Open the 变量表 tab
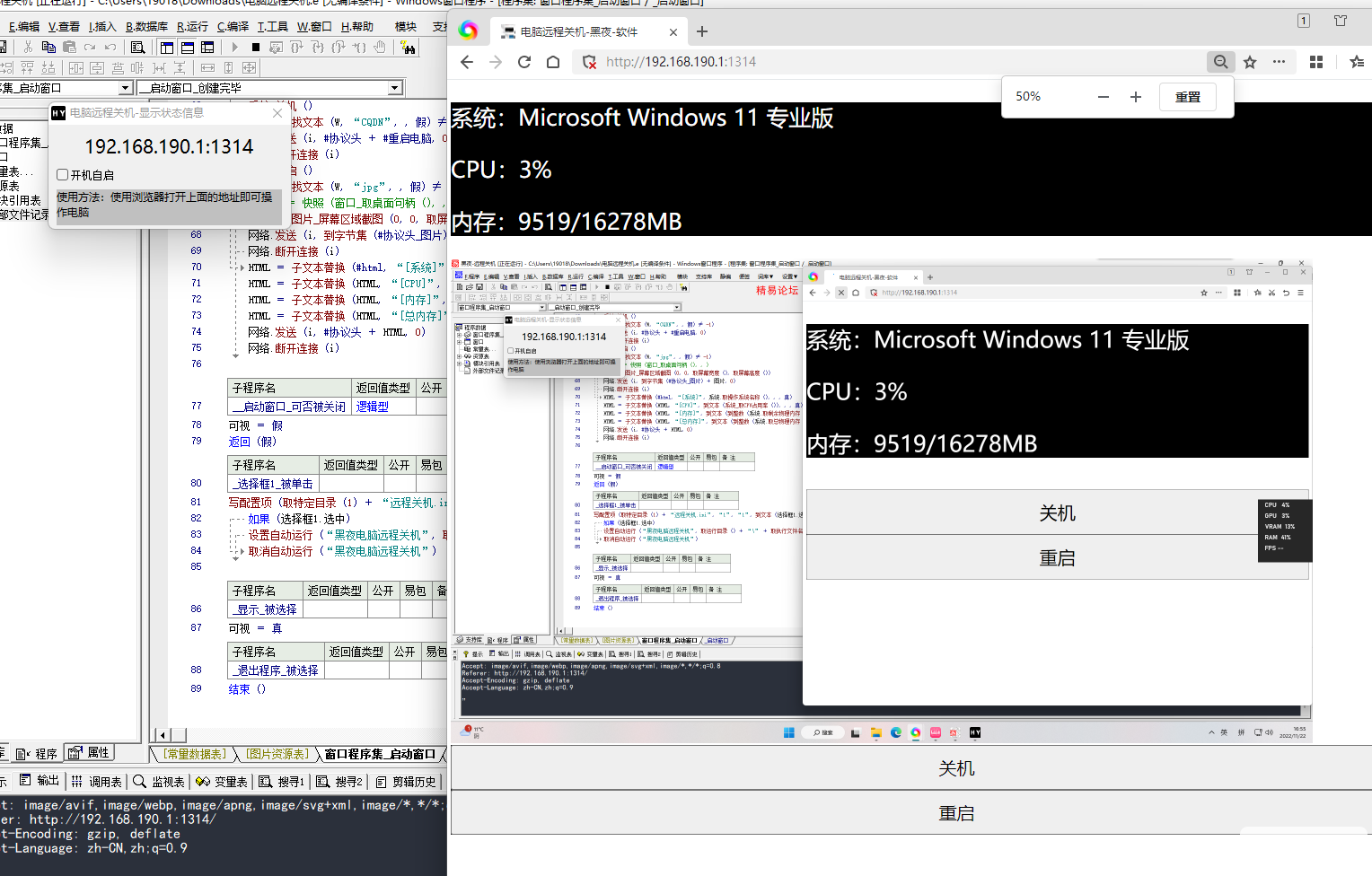The height and width of the screenshot is (876, 1372). [x=222, y=782]
